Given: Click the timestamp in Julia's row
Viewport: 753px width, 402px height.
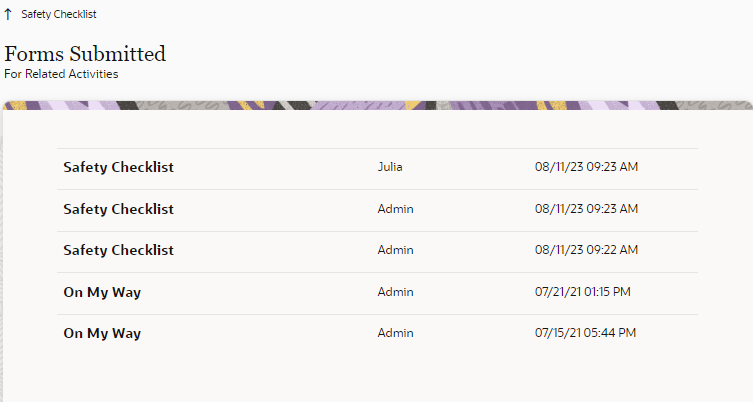Looking at the screenshot, I should tap(586, 167).
